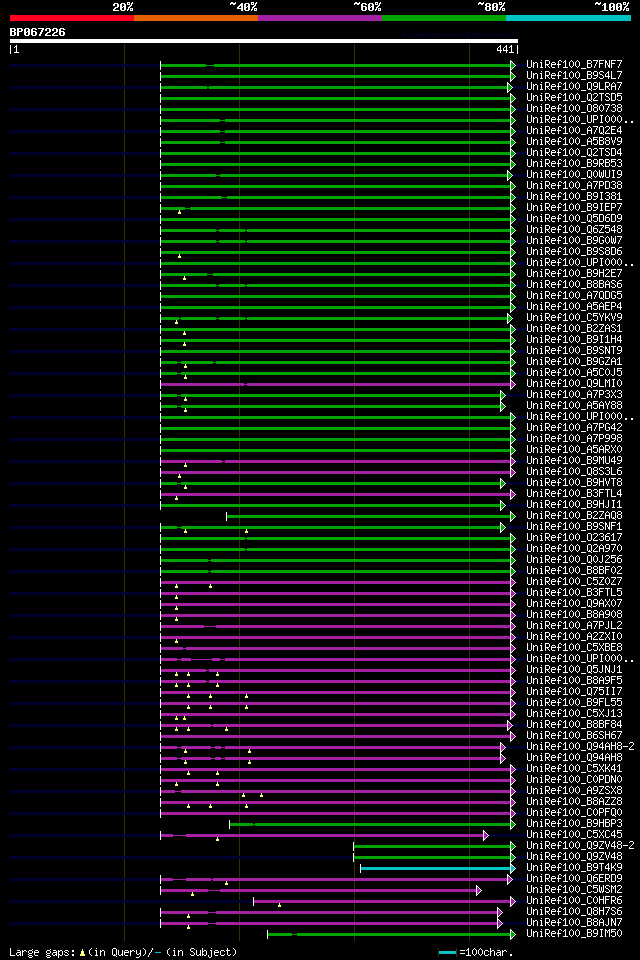The height and width of the screenshot is (960, 640).
Task: Click the cyan alignment bar of the B9T4K9 hit
Action: pos(437,868)
